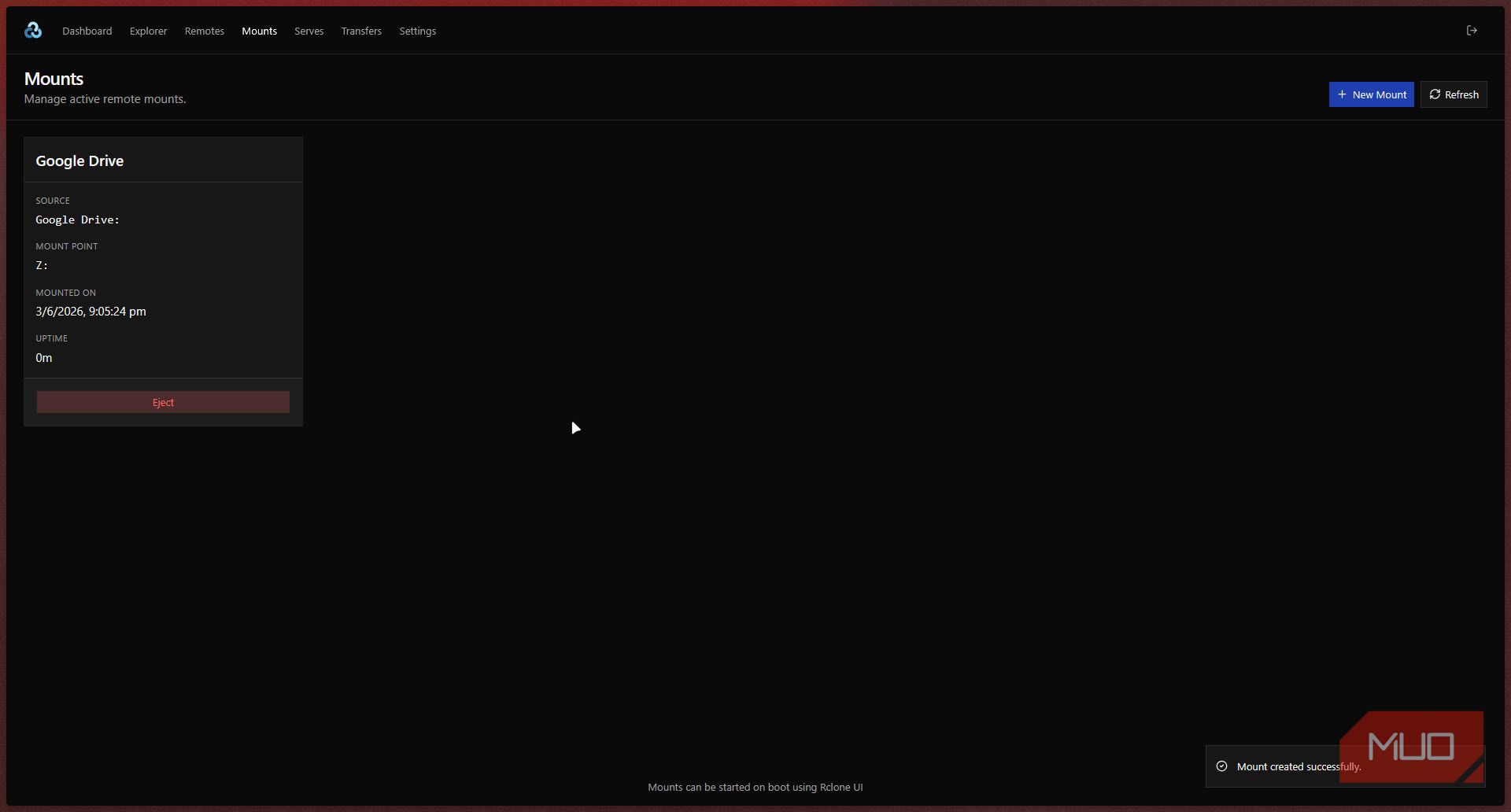The image size is (1511, 812).
Task: Click the checkmark icon in the success toast
Action: 1221,766
